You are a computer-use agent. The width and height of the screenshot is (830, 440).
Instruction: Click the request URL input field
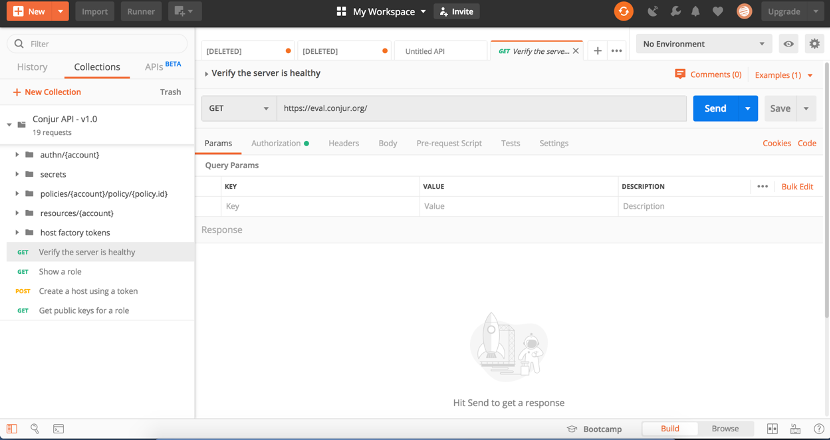[480, 108]
